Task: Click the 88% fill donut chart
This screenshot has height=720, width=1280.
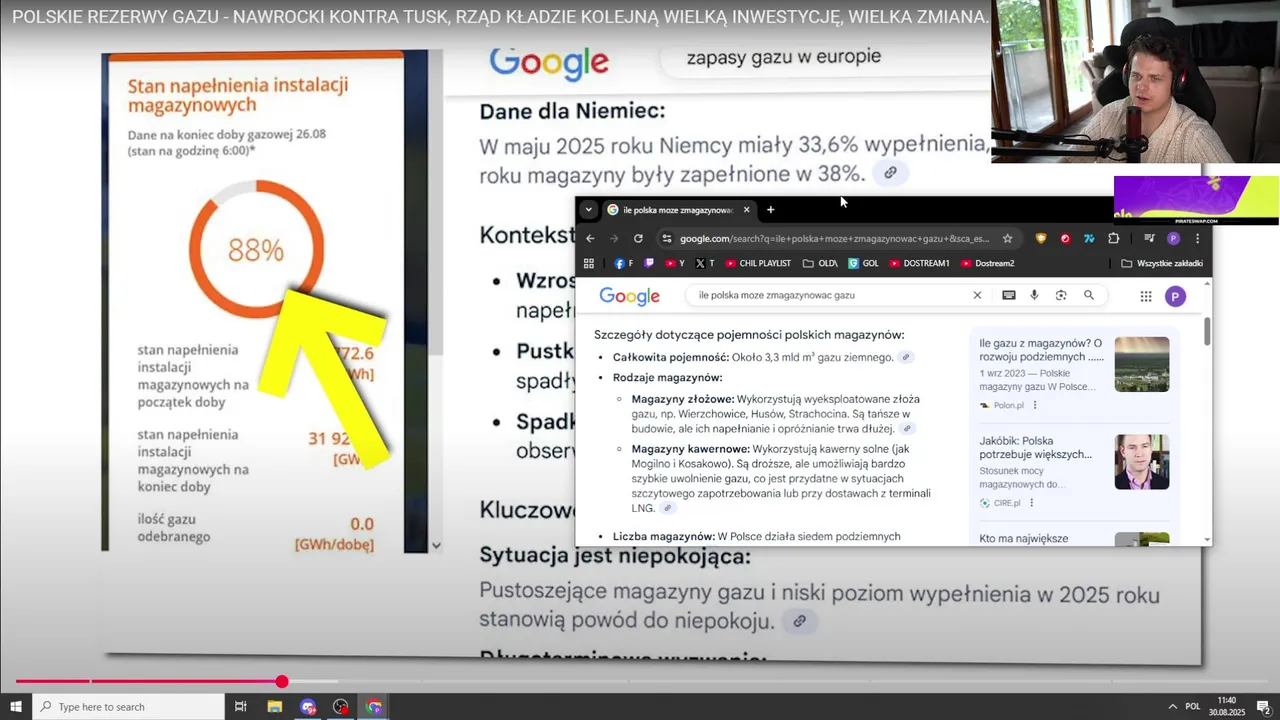Action: [256, 249]
